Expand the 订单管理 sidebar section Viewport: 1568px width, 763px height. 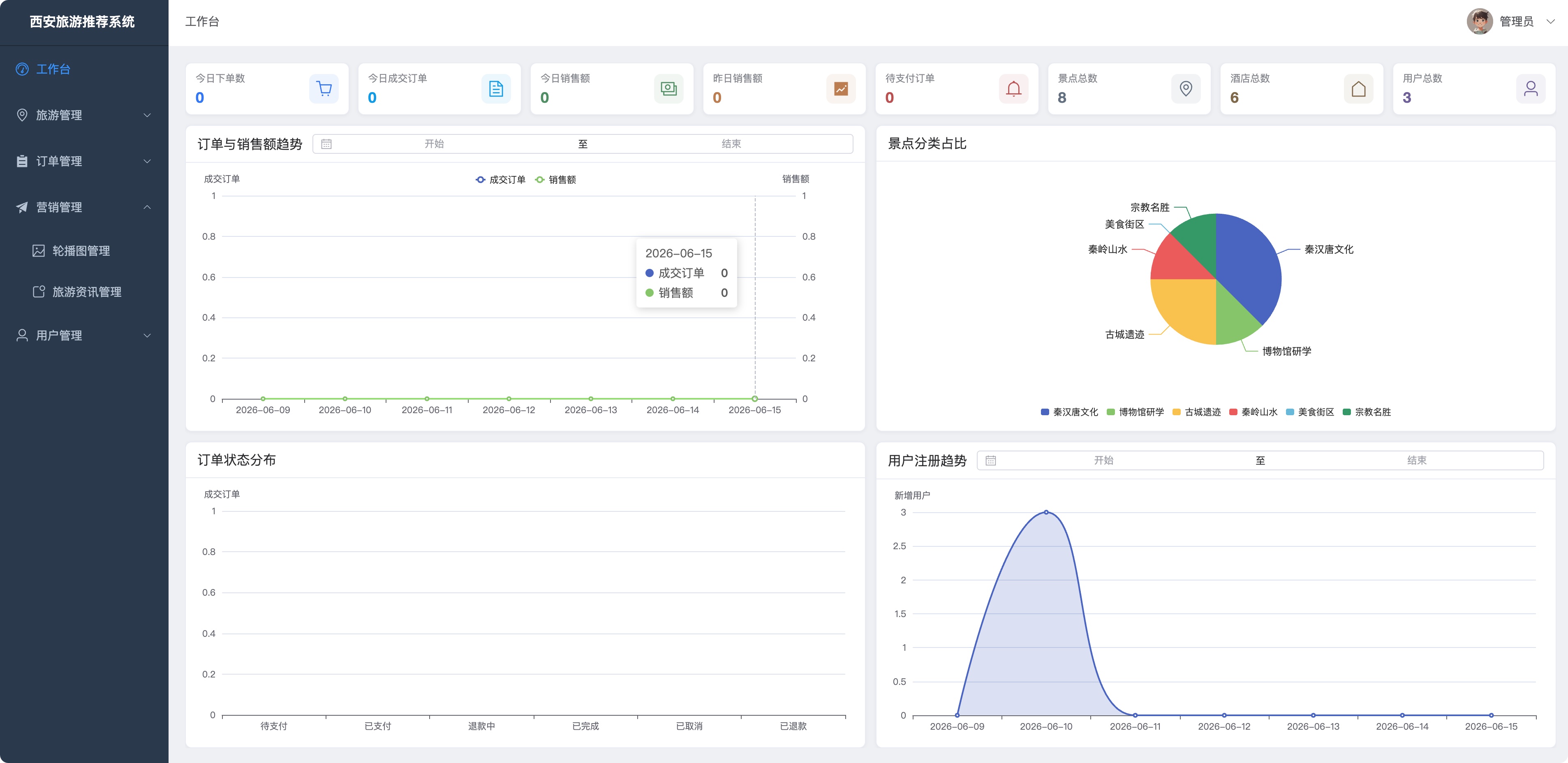click(84, 161)
